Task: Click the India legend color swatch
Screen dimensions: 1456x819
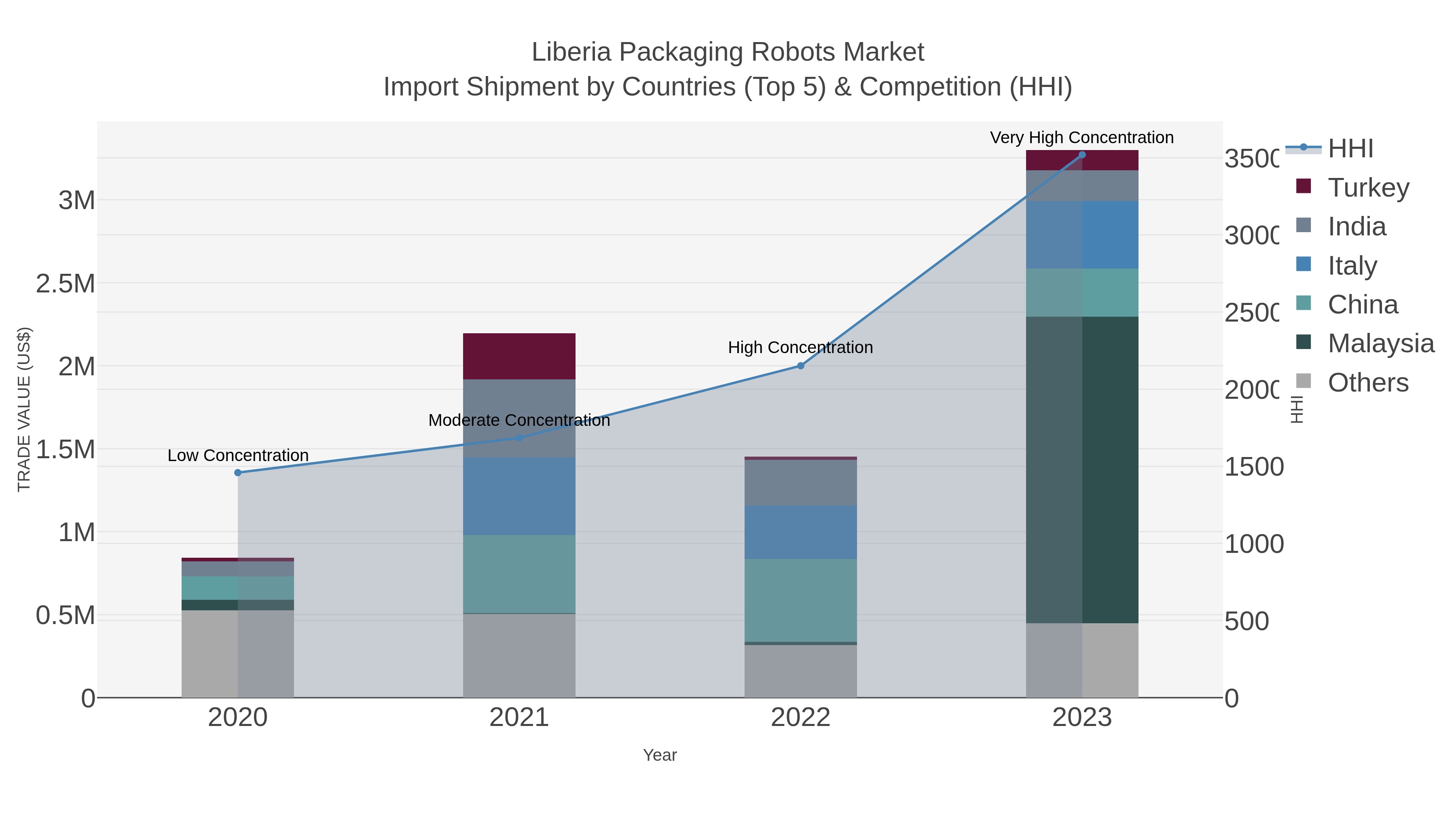Action: (1304, 225)
